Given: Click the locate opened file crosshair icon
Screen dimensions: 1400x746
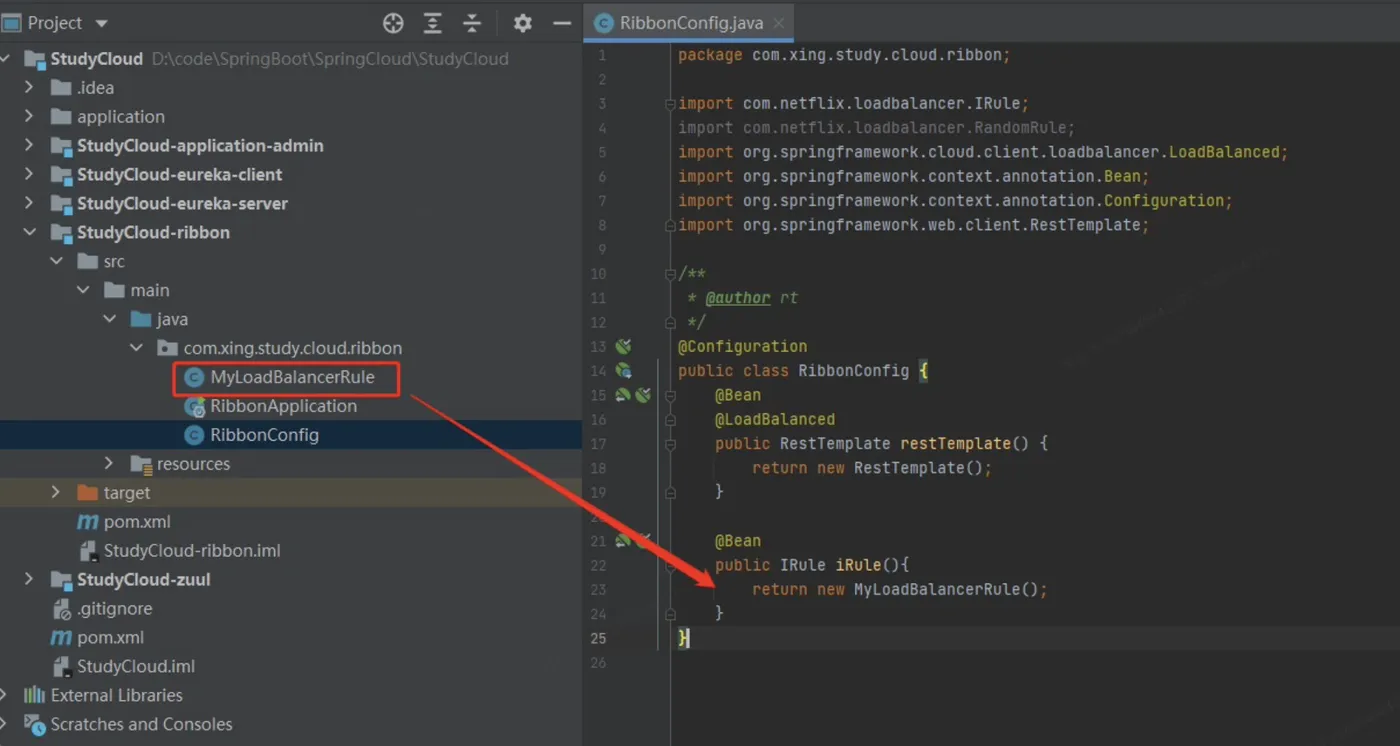Looking at the screenshot, I should (x=393, y=23).
